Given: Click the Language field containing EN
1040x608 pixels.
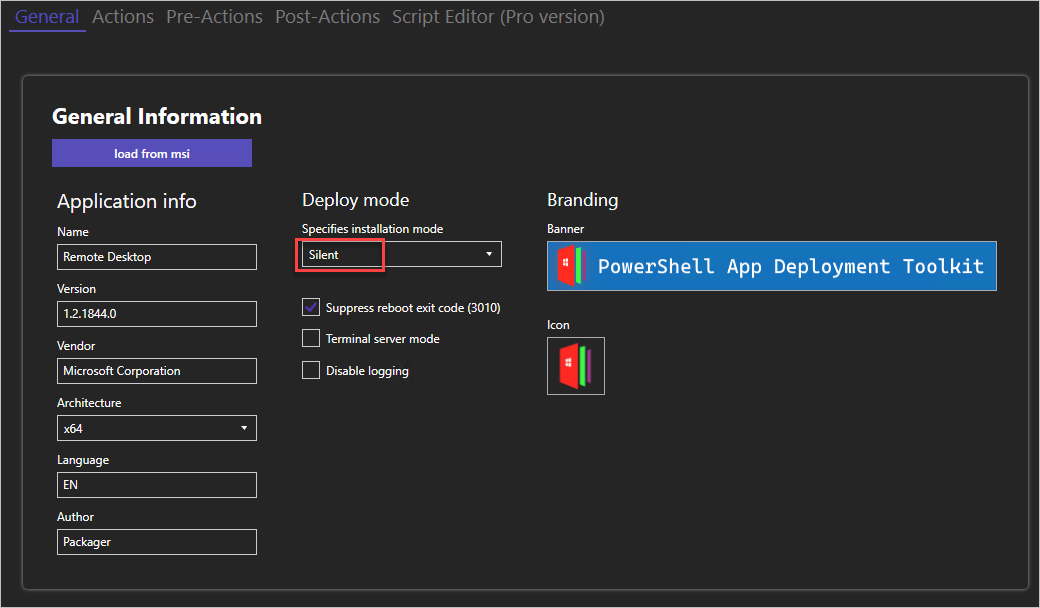Looking at the screenshot, I should (x=157, y=485).
